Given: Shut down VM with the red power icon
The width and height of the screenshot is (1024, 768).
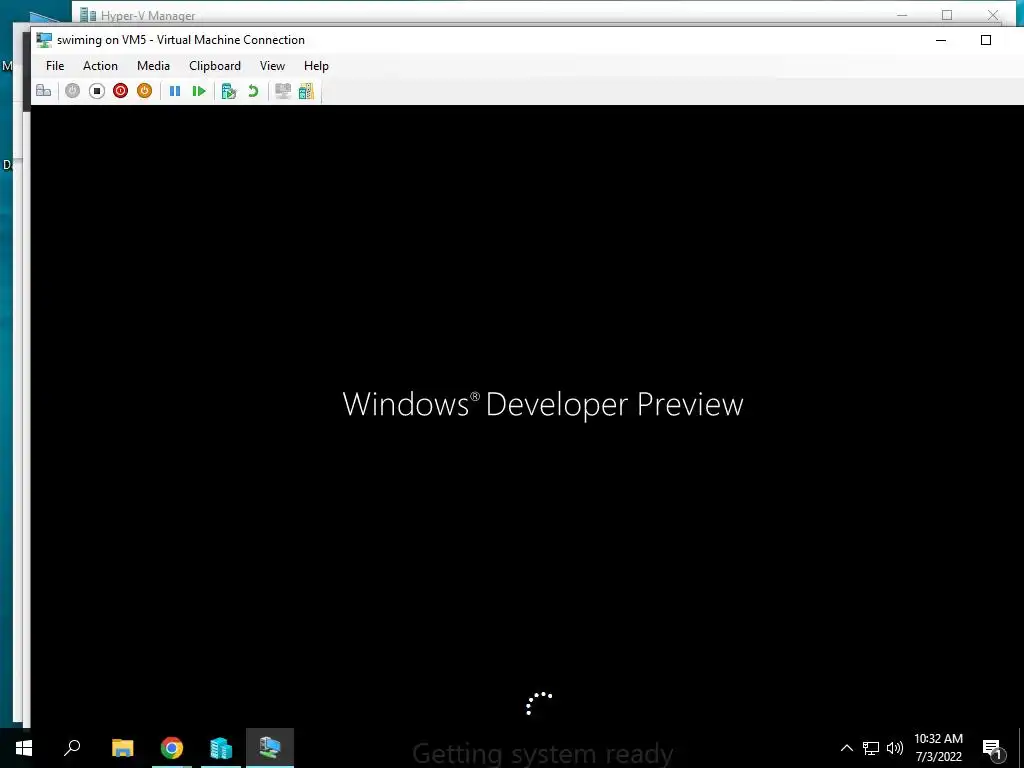Looking at the screenshot, I should click(120, 91).
